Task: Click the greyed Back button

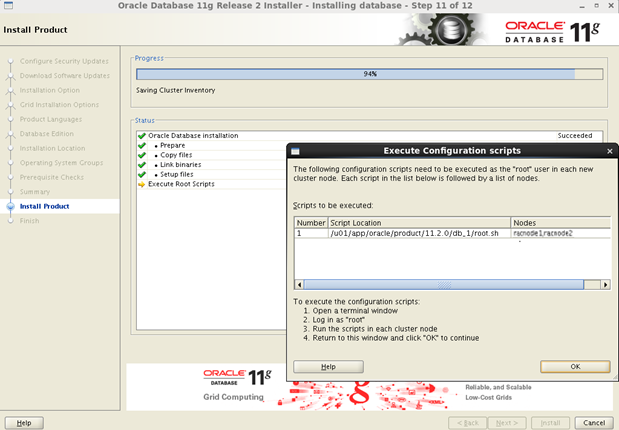Action: 468,423
